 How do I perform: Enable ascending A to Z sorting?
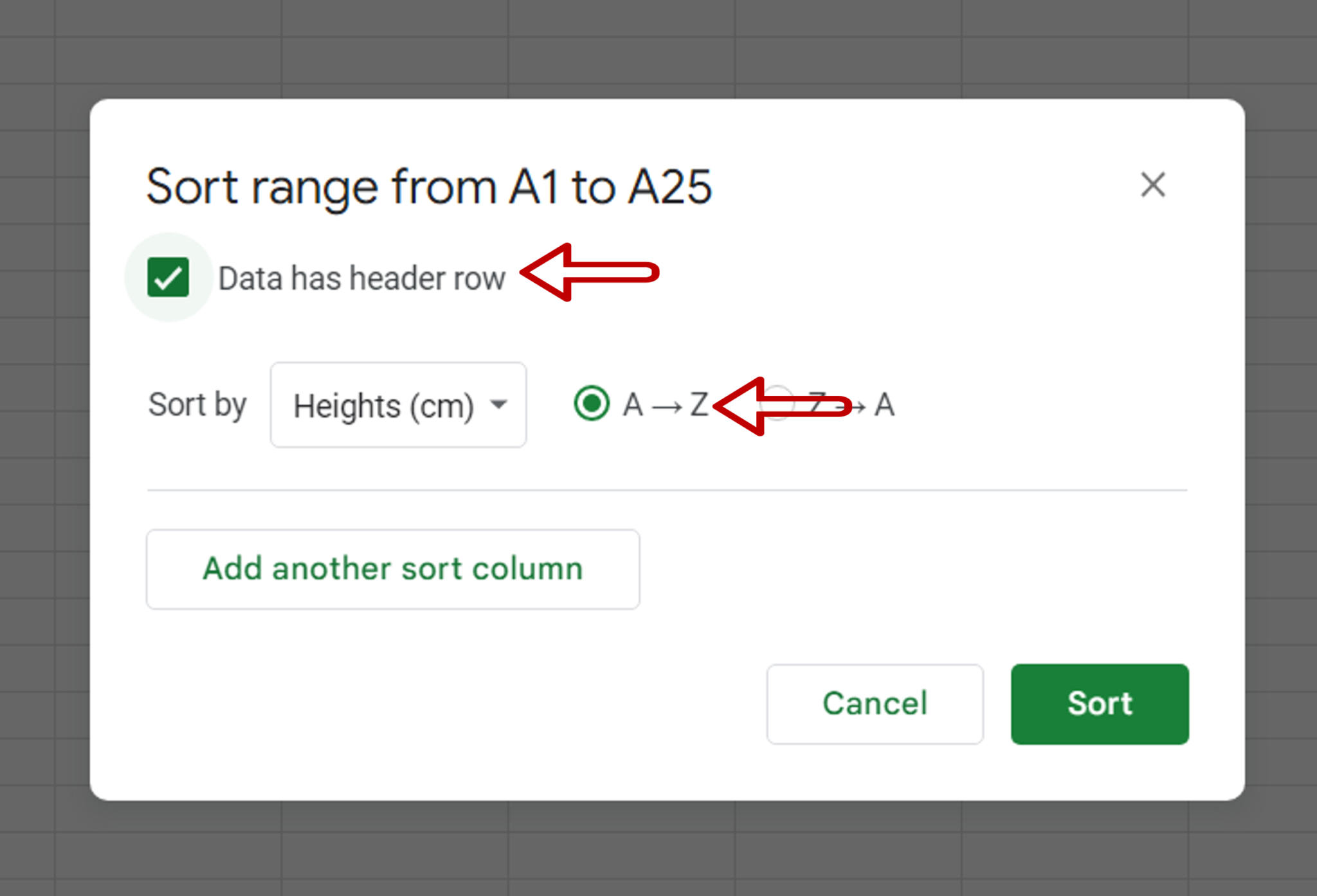[591, 404]
